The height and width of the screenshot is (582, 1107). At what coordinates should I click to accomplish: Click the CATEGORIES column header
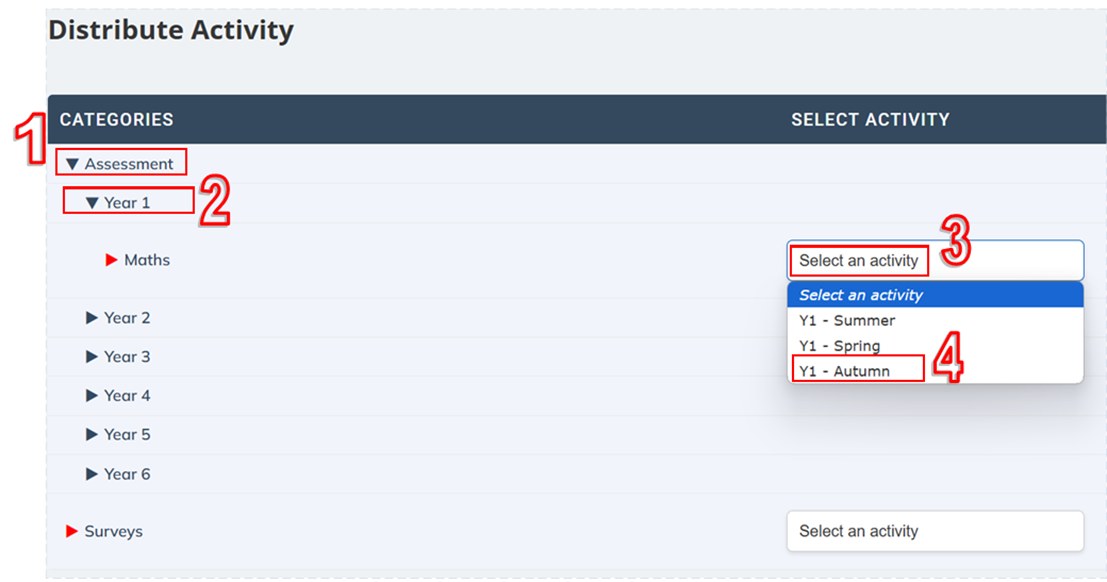click(116, 119)
